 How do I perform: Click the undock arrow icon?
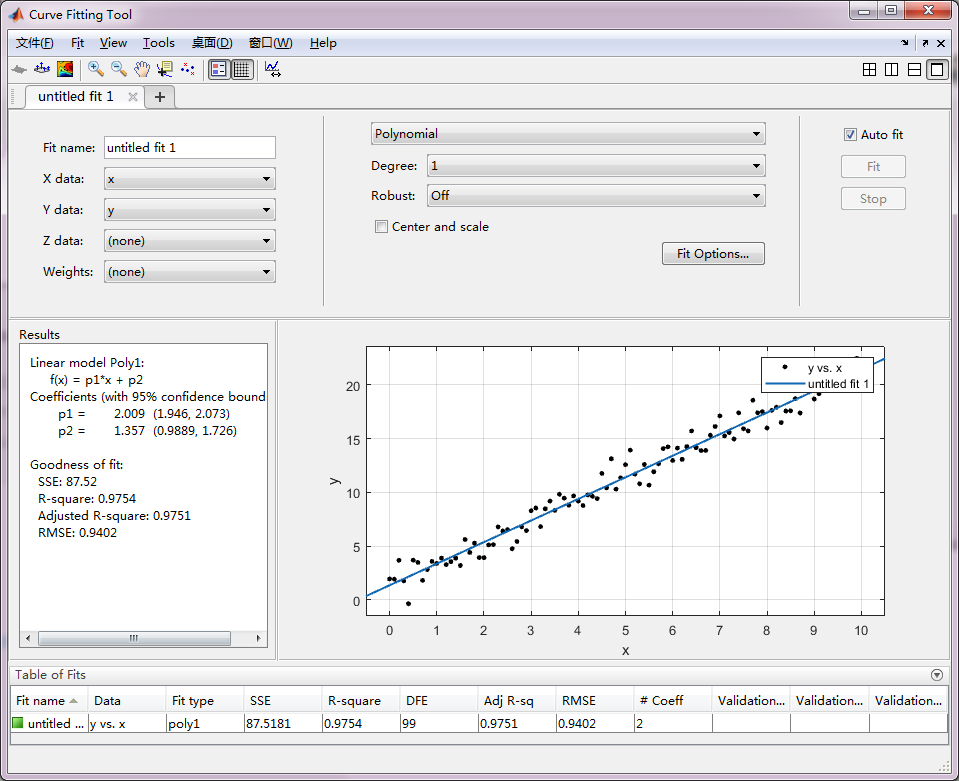(x=925, y=43)
